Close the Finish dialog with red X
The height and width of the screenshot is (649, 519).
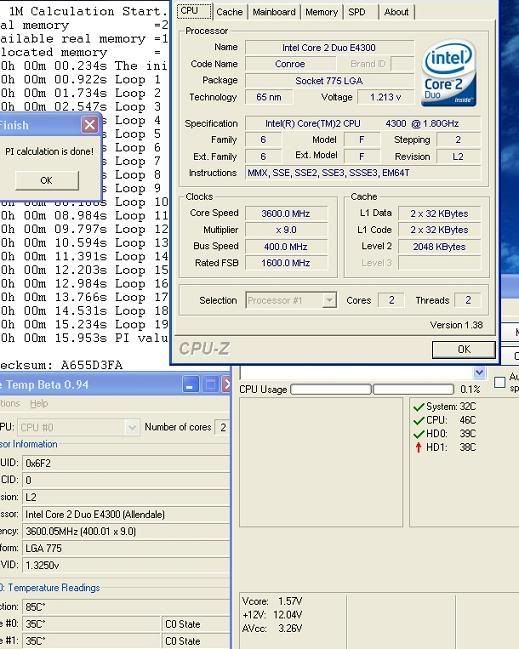89,125
